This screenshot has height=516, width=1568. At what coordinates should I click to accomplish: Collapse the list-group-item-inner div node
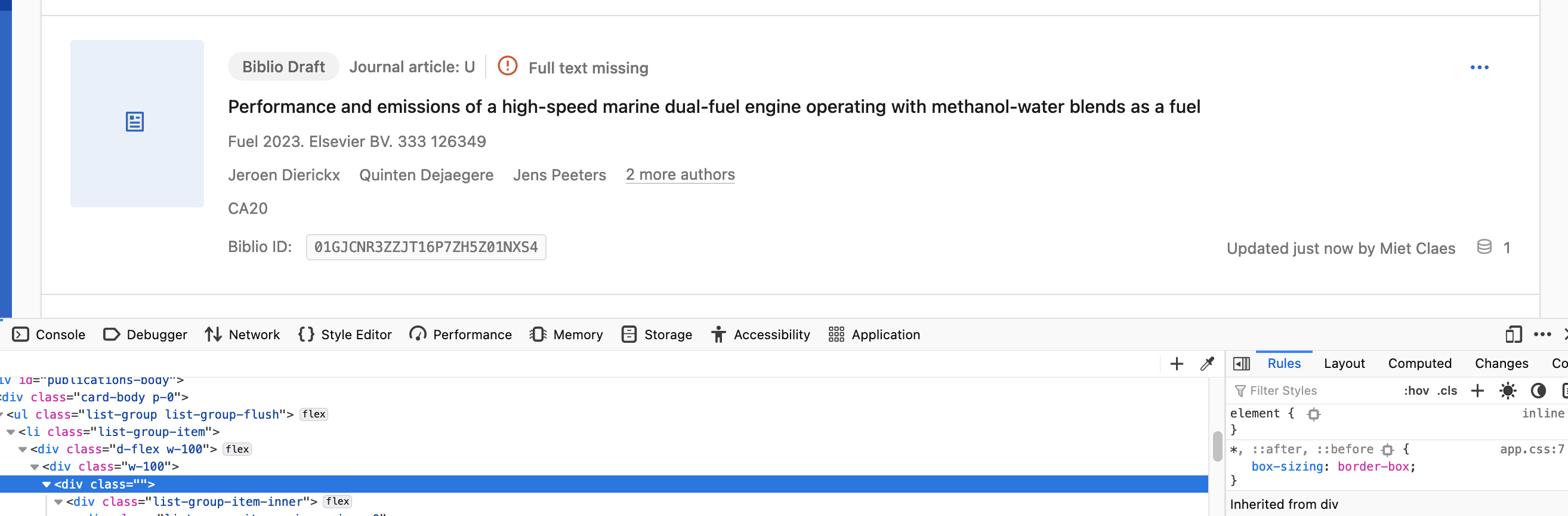pos(58,502)
